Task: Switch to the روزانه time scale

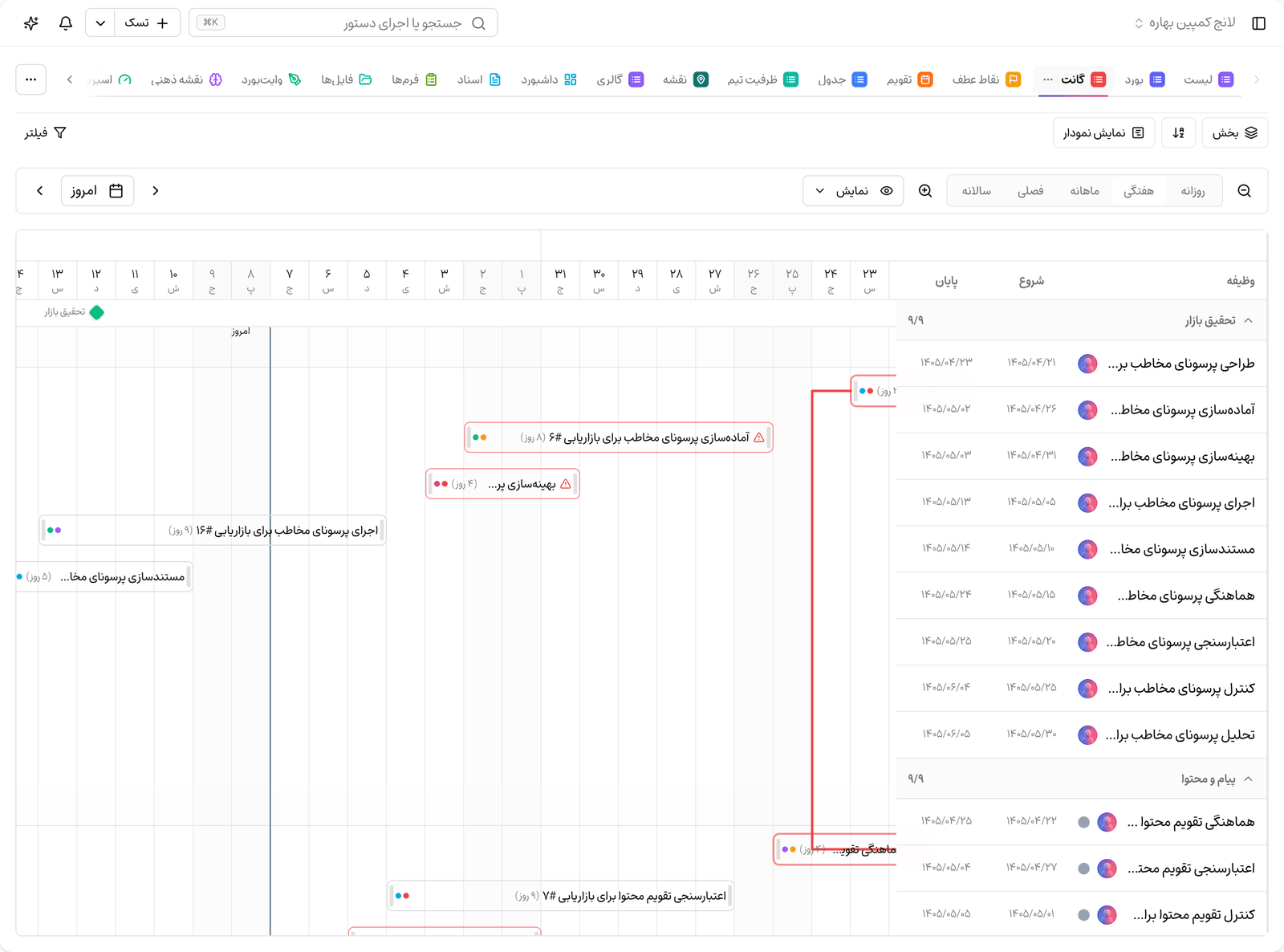Action: (1193, 191)
